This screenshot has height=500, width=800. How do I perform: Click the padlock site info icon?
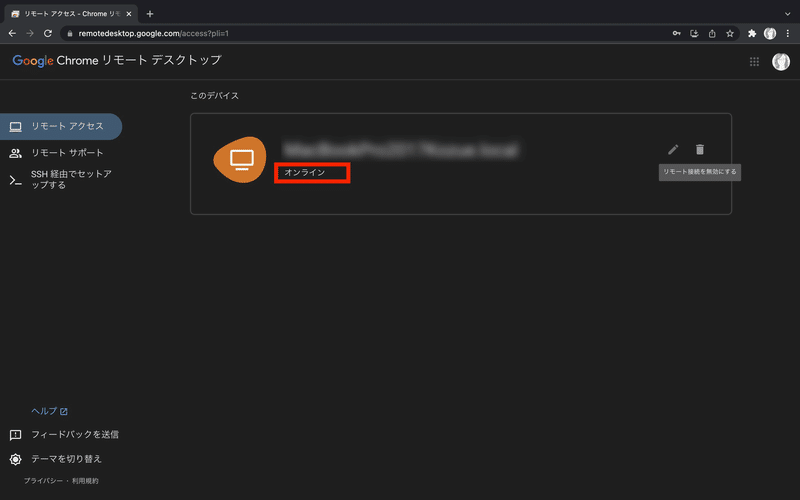[70, 34]
